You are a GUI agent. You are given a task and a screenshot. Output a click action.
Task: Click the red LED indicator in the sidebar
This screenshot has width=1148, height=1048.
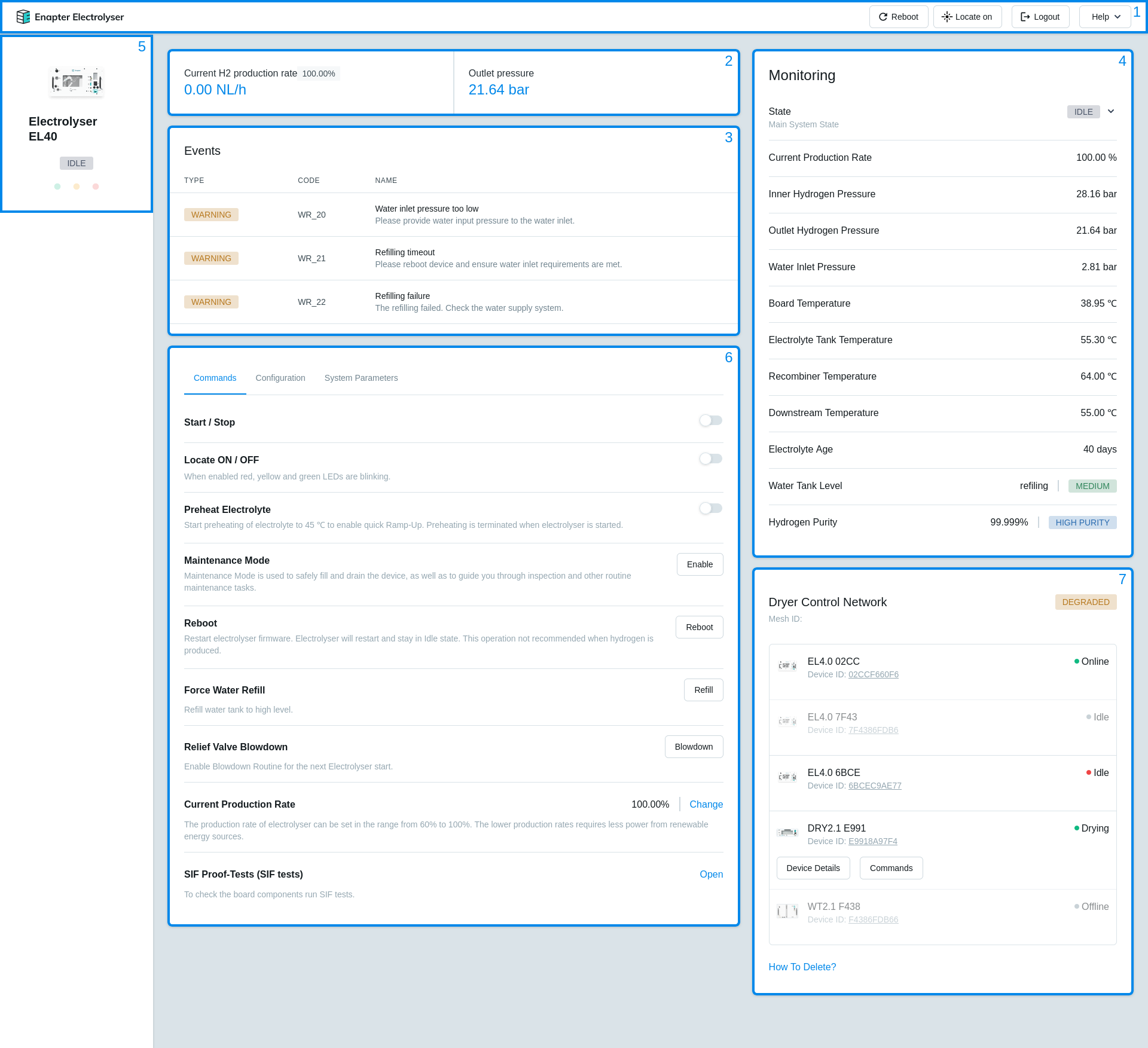[x=96, y=187]
